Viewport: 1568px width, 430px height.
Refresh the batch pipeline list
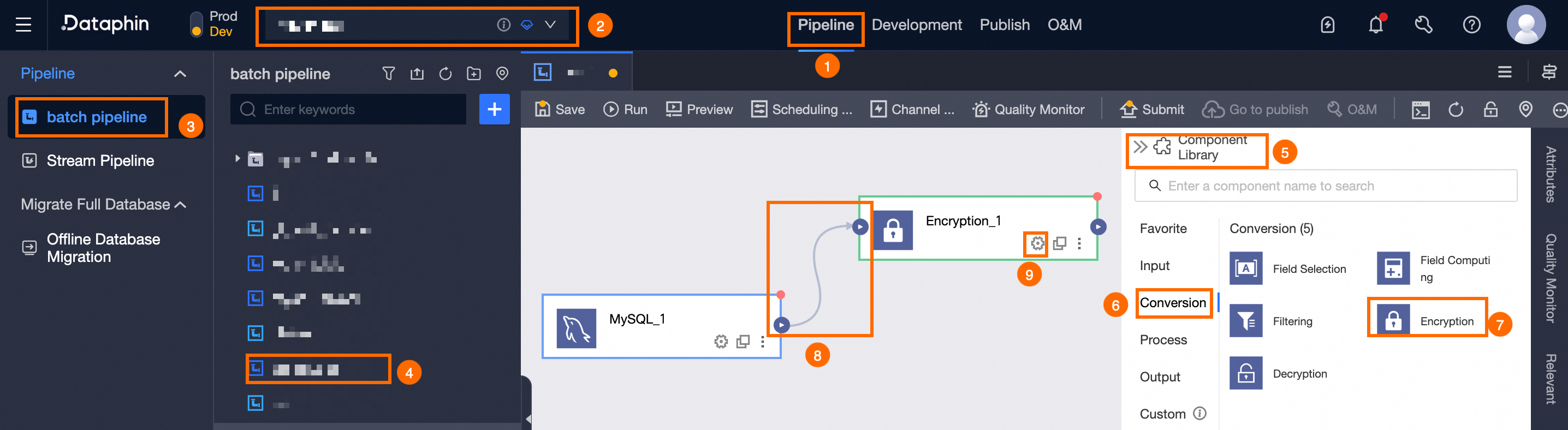[446, 74]
